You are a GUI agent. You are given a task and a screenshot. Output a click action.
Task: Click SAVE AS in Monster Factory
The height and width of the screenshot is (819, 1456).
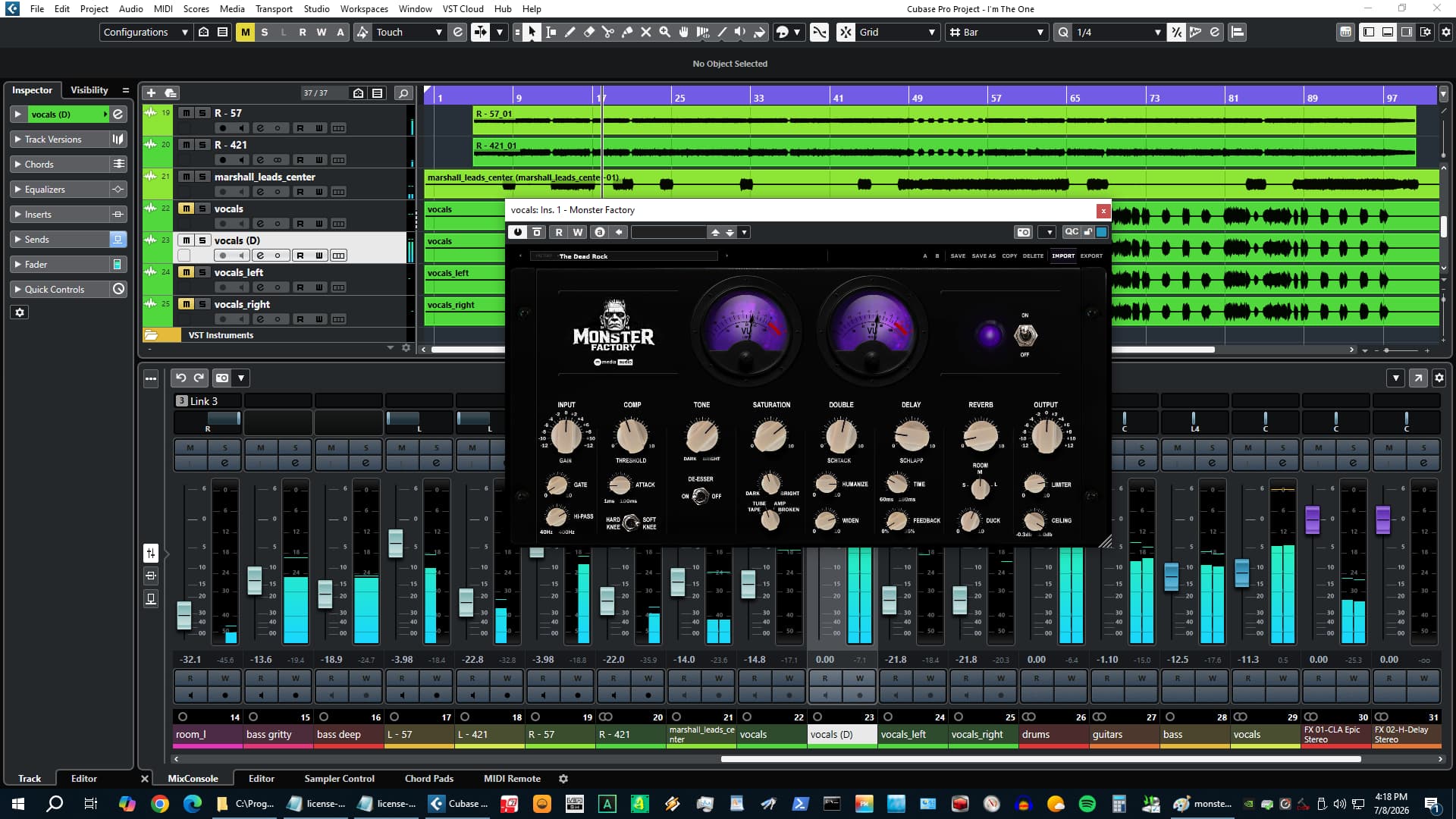(984, 256)
